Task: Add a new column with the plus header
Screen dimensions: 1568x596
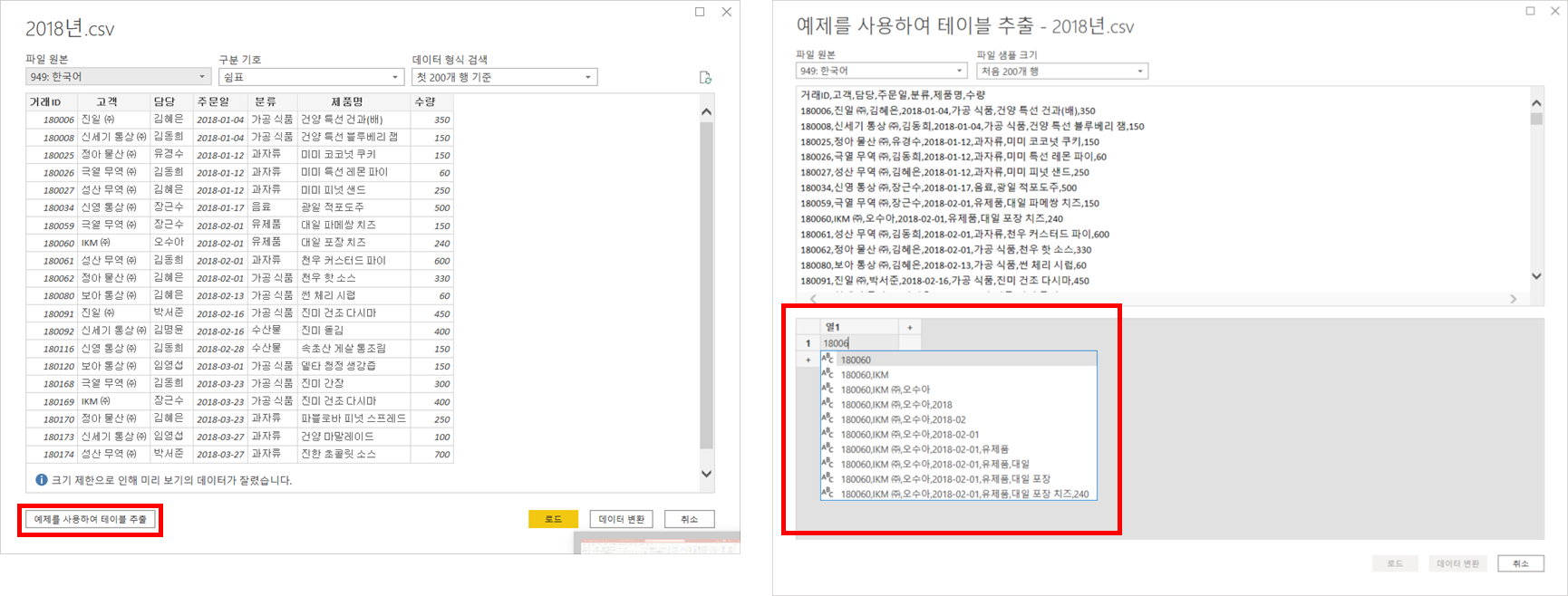Action: pos(910,327)
